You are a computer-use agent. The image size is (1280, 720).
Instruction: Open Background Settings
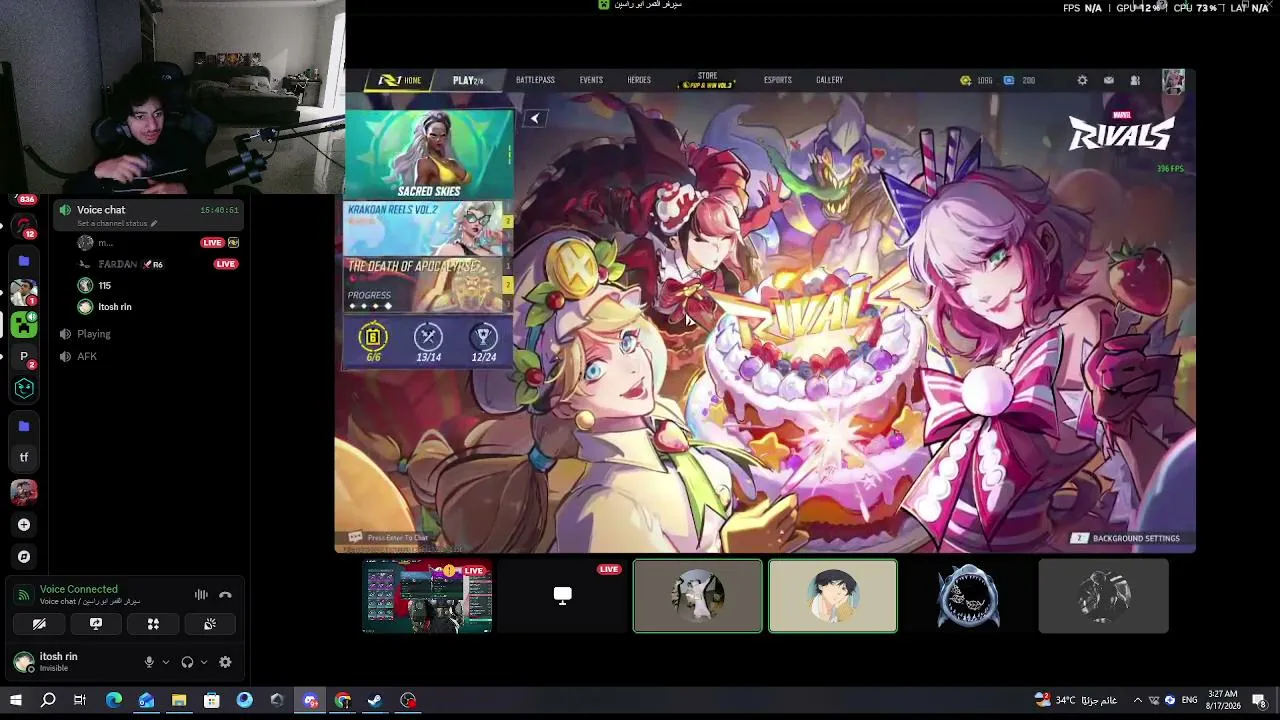(x=1127, y=538)
